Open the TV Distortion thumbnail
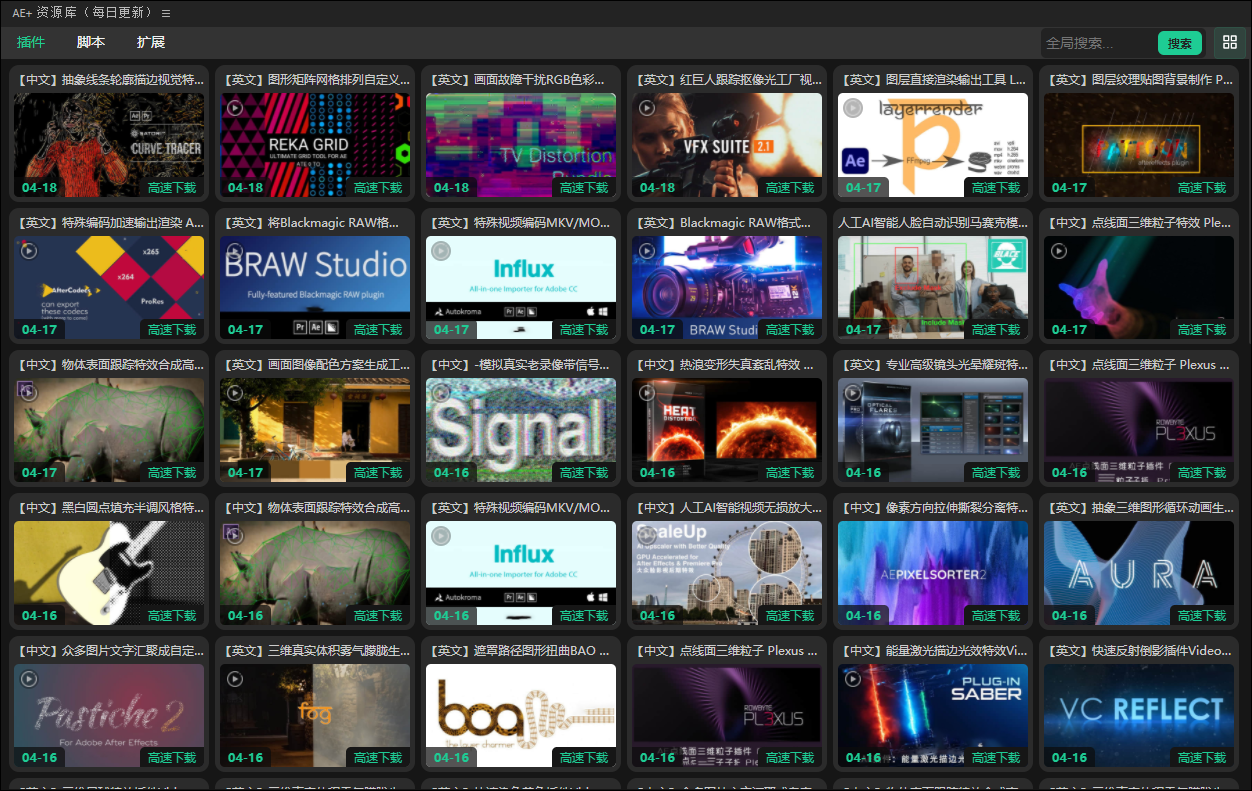Image resolution: width=1252 pixels, height=791 pixels. point(521,145)
